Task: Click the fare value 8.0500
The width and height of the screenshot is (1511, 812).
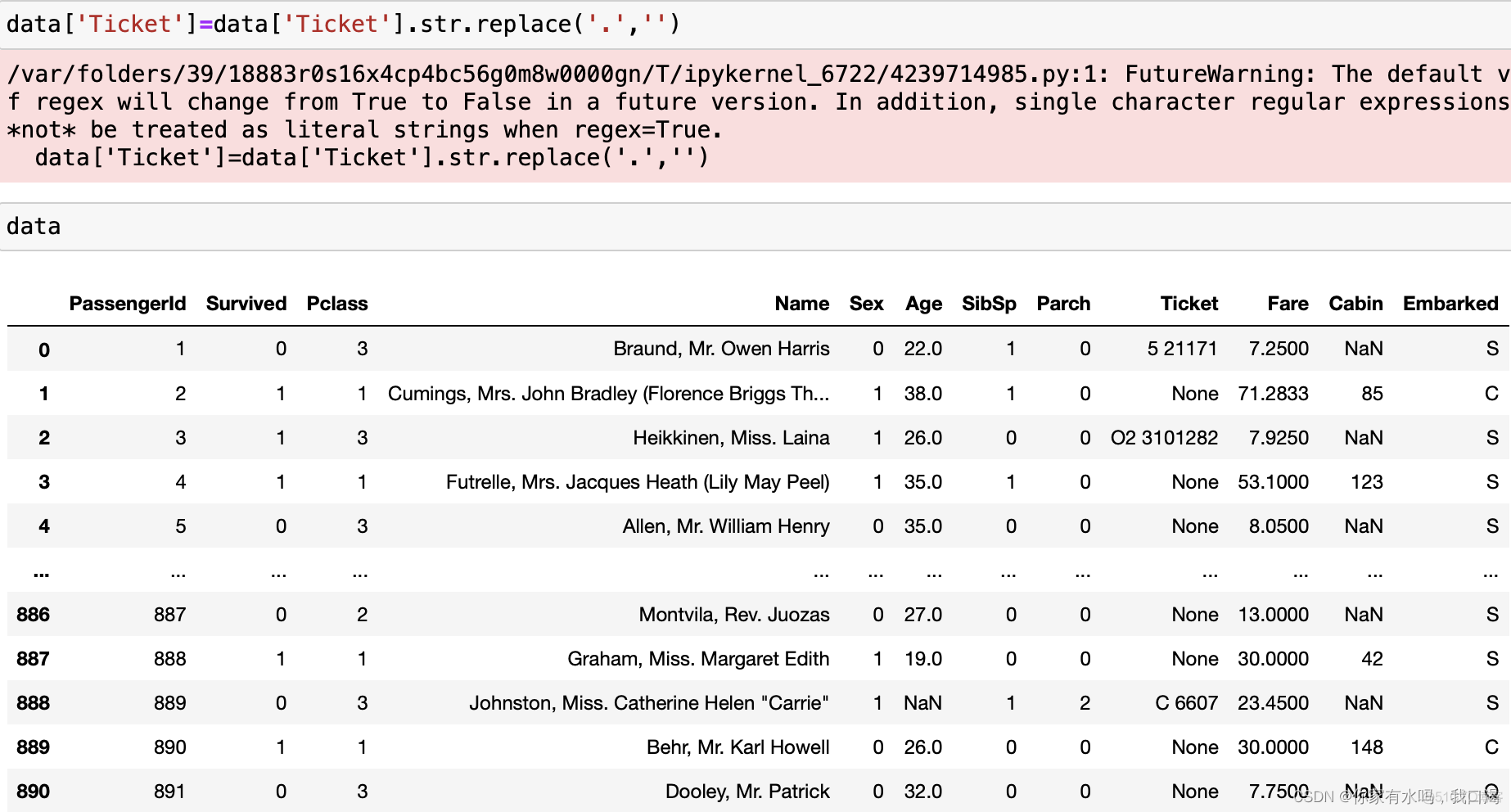Action: pos(1279,526)
